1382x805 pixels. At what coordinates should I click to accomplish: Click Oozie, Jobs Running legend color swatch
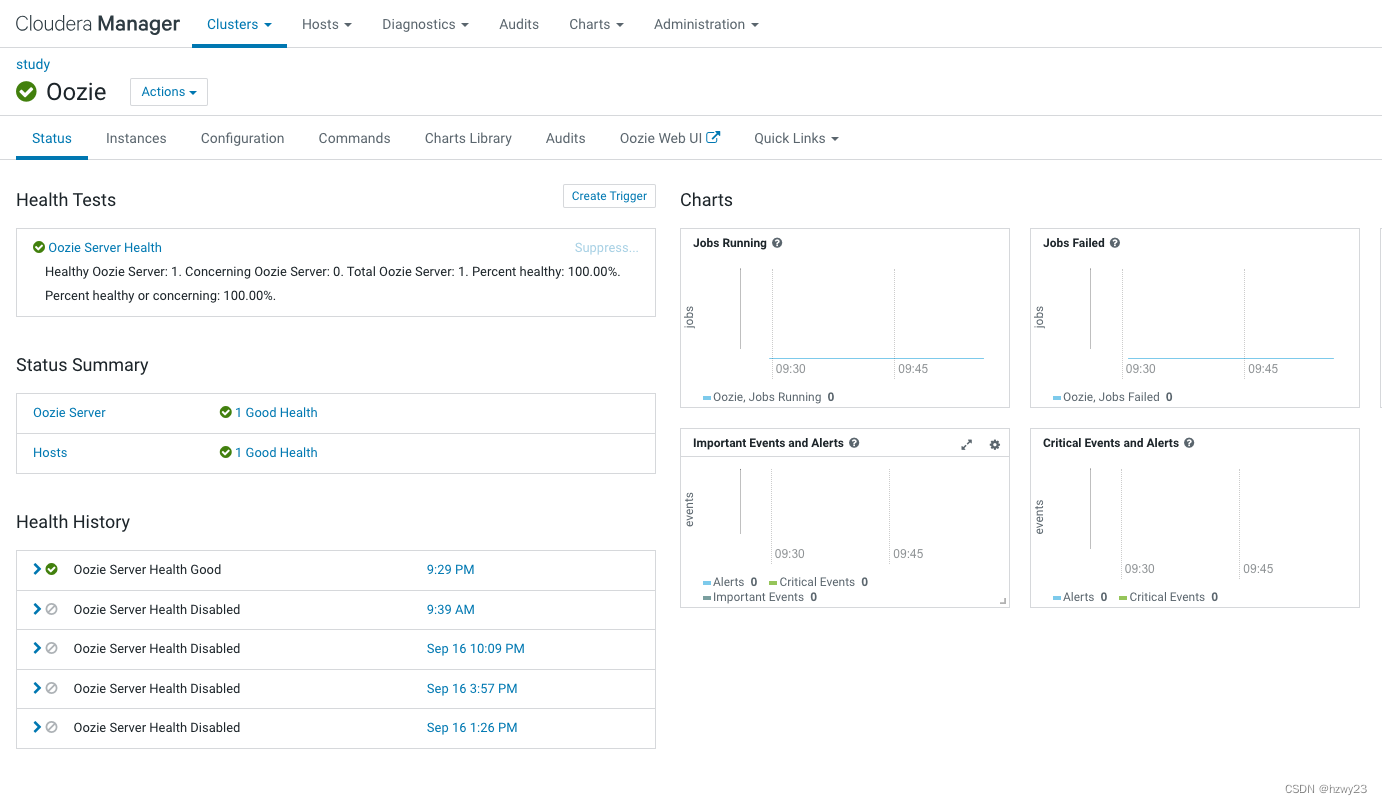pyautogui.click(x=707, y=398)
